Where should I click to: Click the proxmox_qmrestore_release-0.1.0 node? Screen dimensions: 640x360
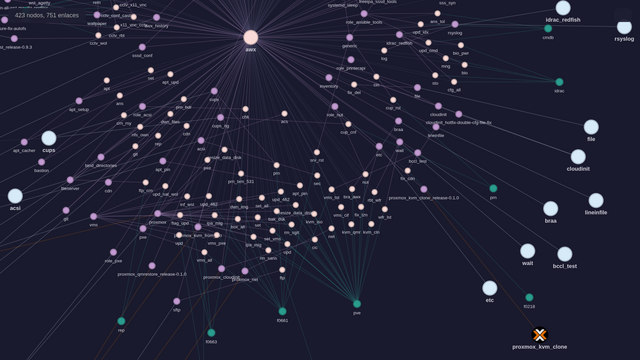point(152,266)
